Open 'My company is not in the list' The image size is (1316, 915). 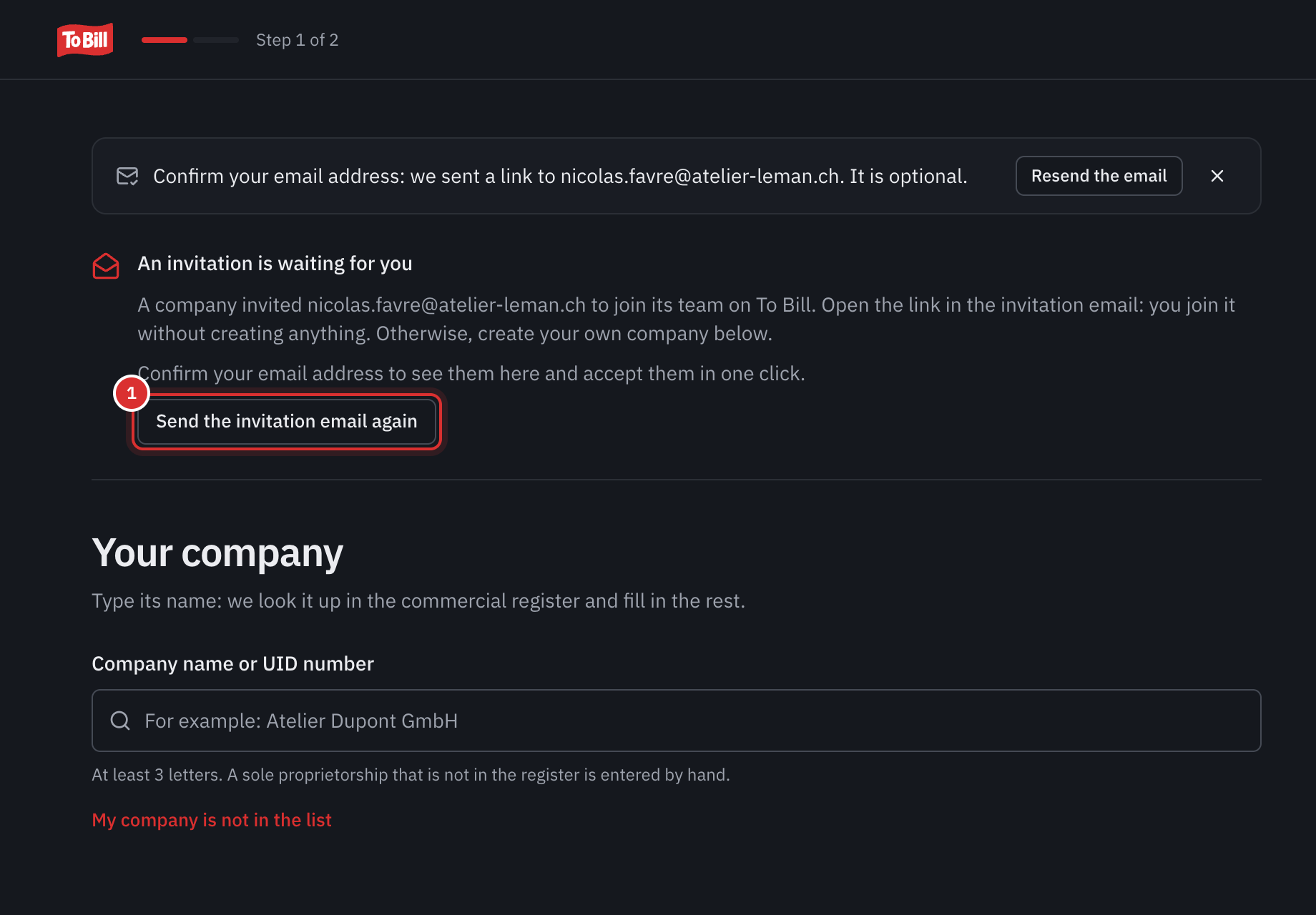pos(212,820)
